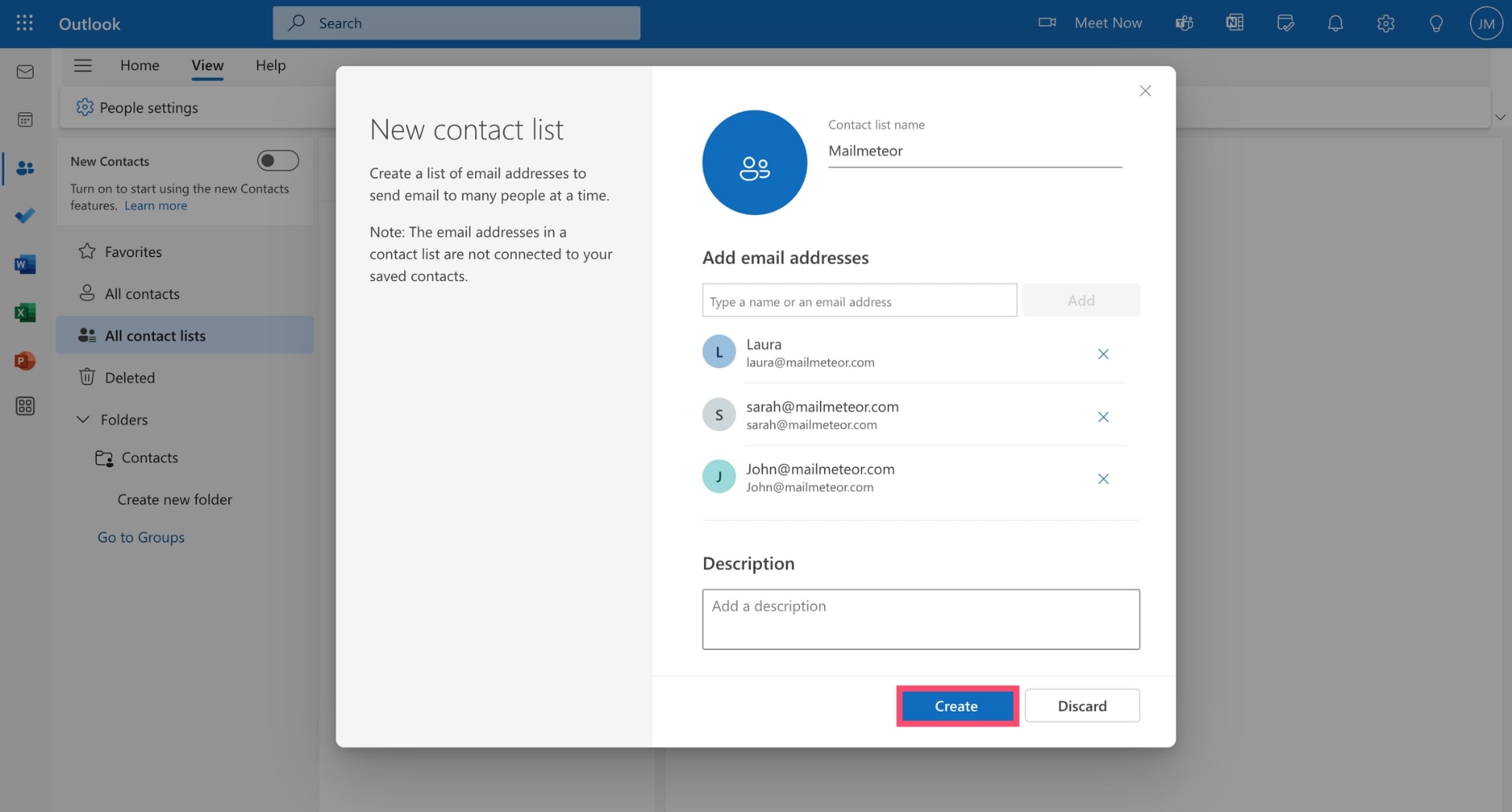Open My Day tasks icon in header
1512x812 pixels.
point(1285,23)
